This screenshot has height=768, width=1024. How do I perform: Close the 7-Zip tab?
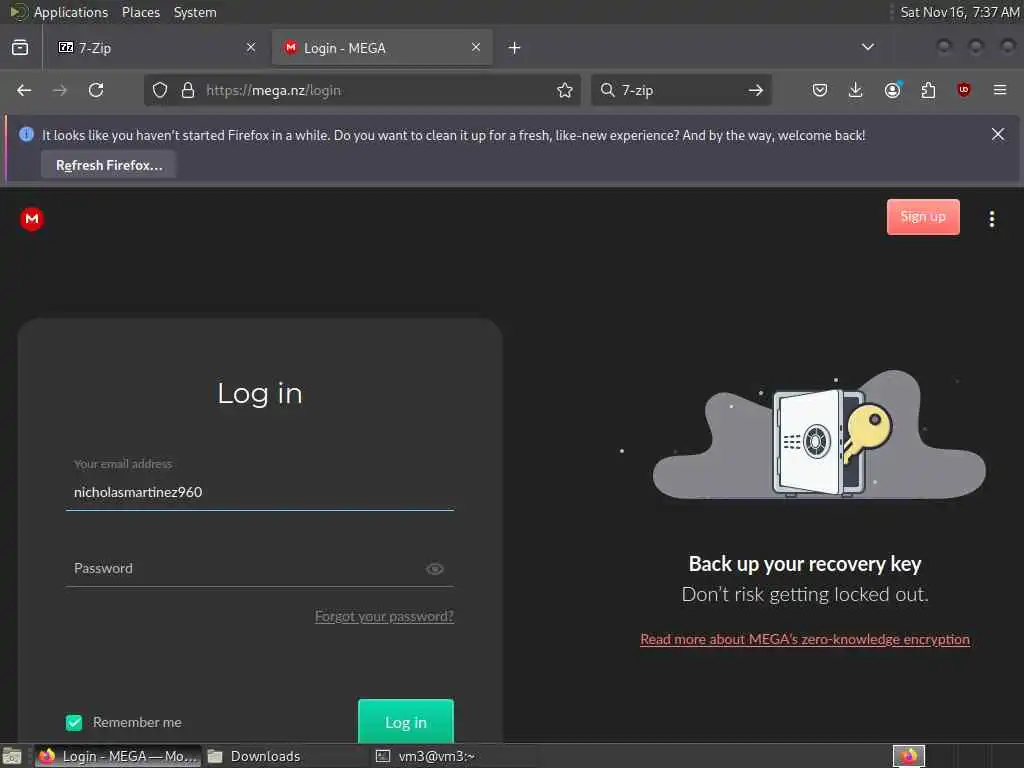[251, 47]
